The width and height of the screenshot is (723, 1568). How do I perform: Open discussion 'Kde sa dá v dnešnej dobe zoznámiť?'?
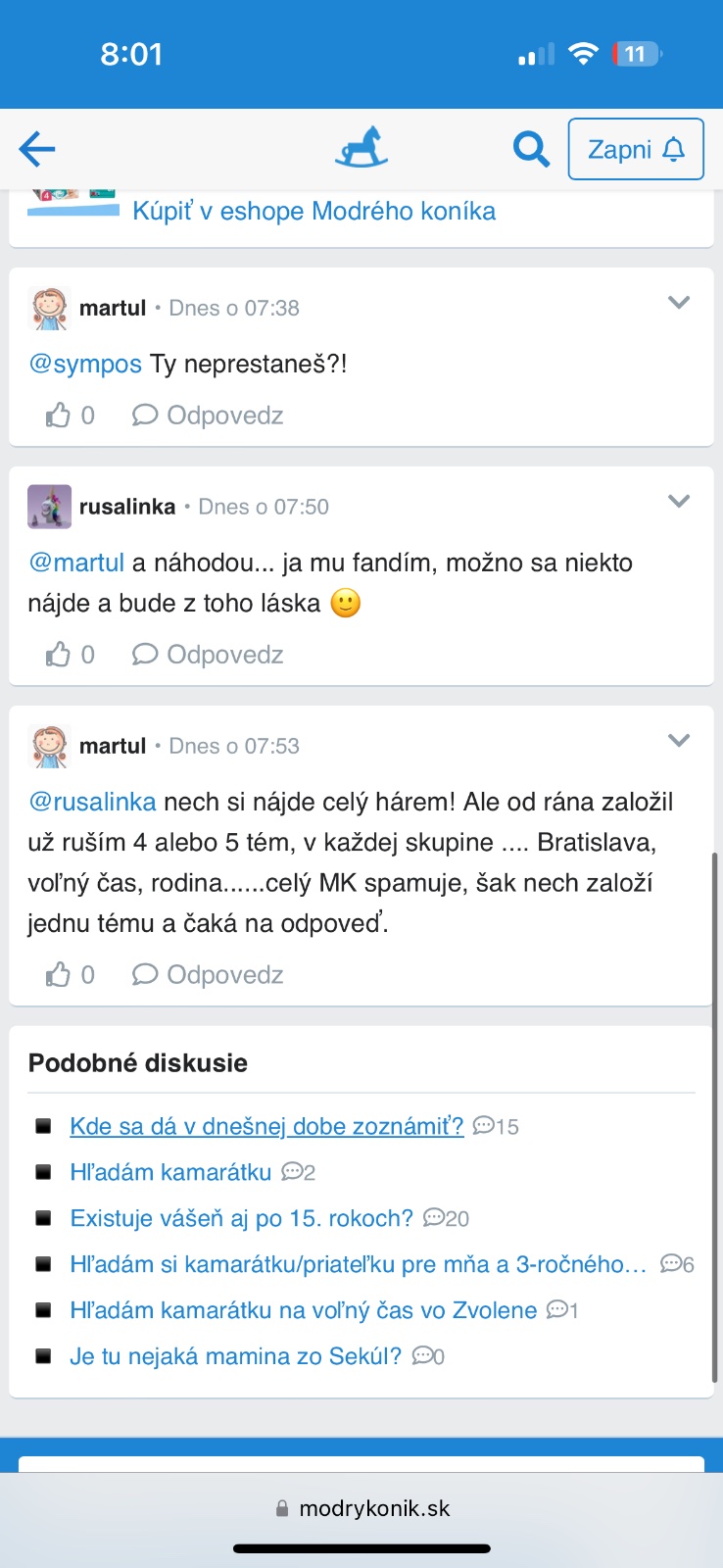(x=266, y=1127)
